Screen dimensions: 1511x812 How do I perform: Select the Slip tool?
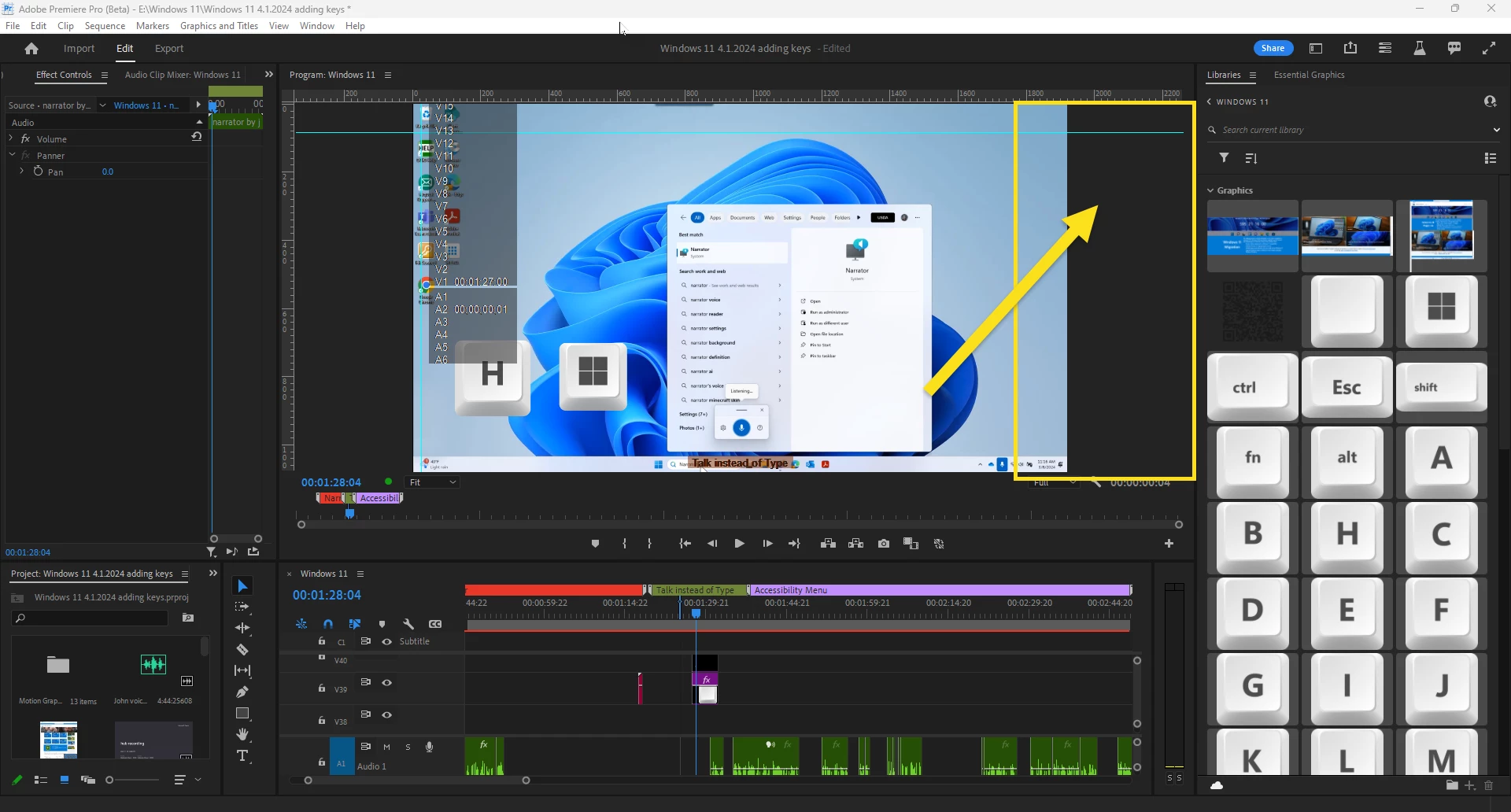pyautogui.click(x=242, y=670)
